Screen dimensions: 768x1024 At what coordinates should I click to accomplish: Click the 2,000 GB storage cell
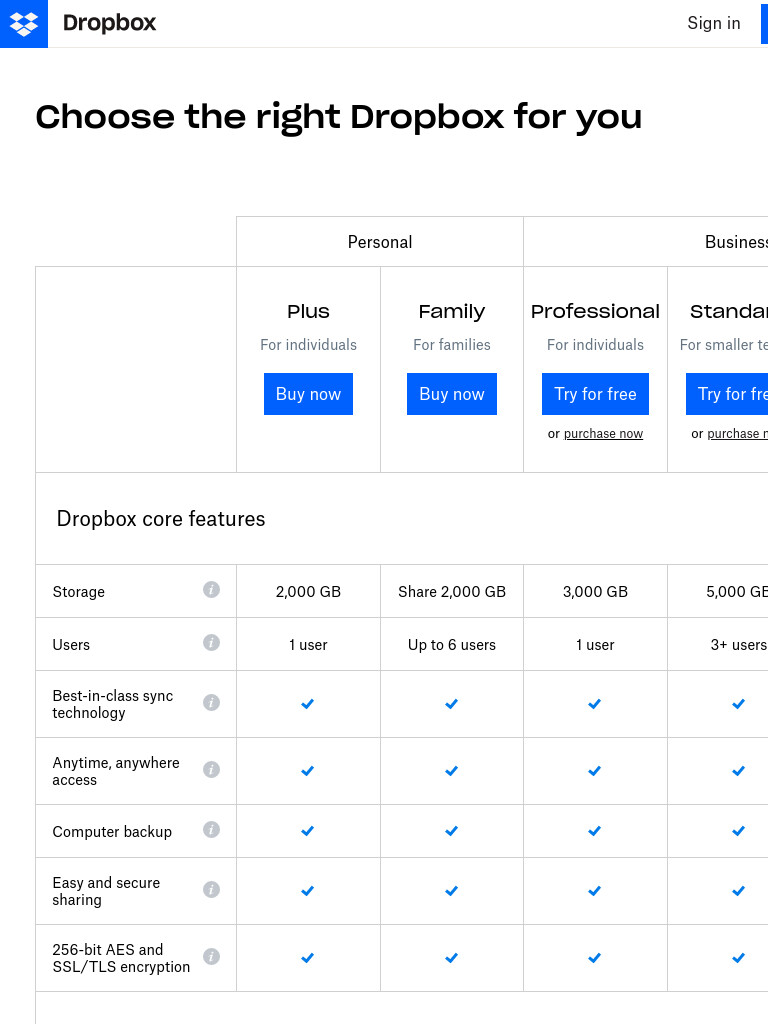pyautogui.click(x=308, y=592)
